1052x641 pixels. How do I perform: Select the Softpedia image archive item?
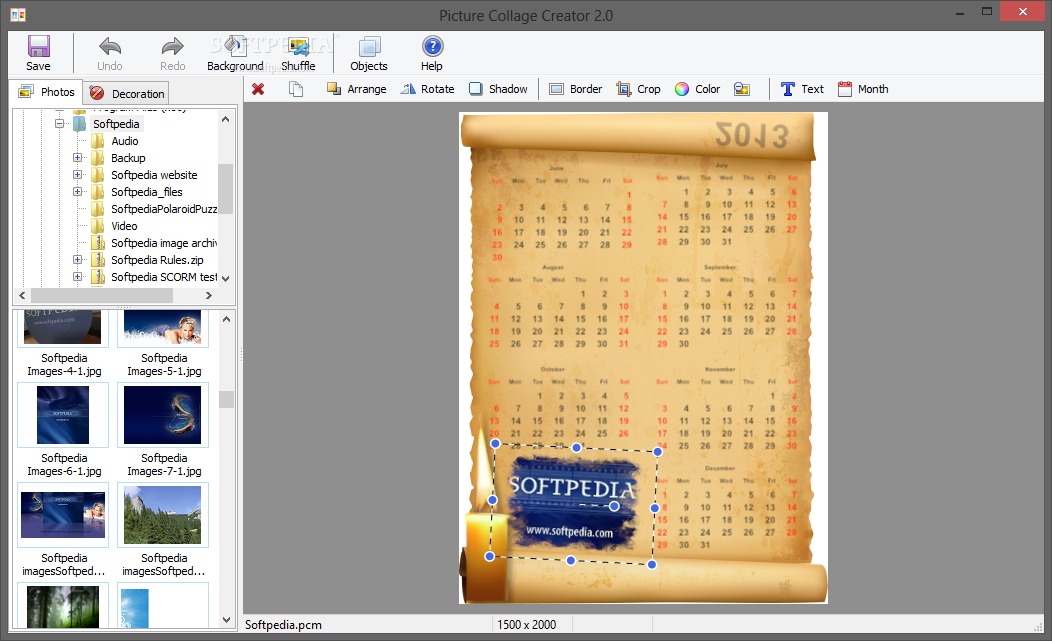[x=164, y=243]
